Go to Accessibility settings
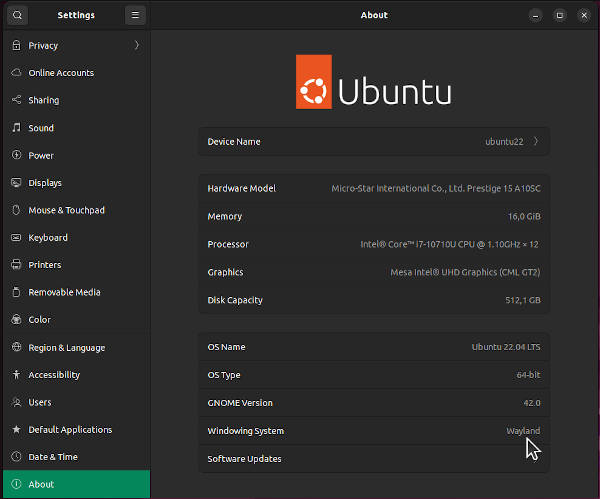 click(x=77, y=375)
